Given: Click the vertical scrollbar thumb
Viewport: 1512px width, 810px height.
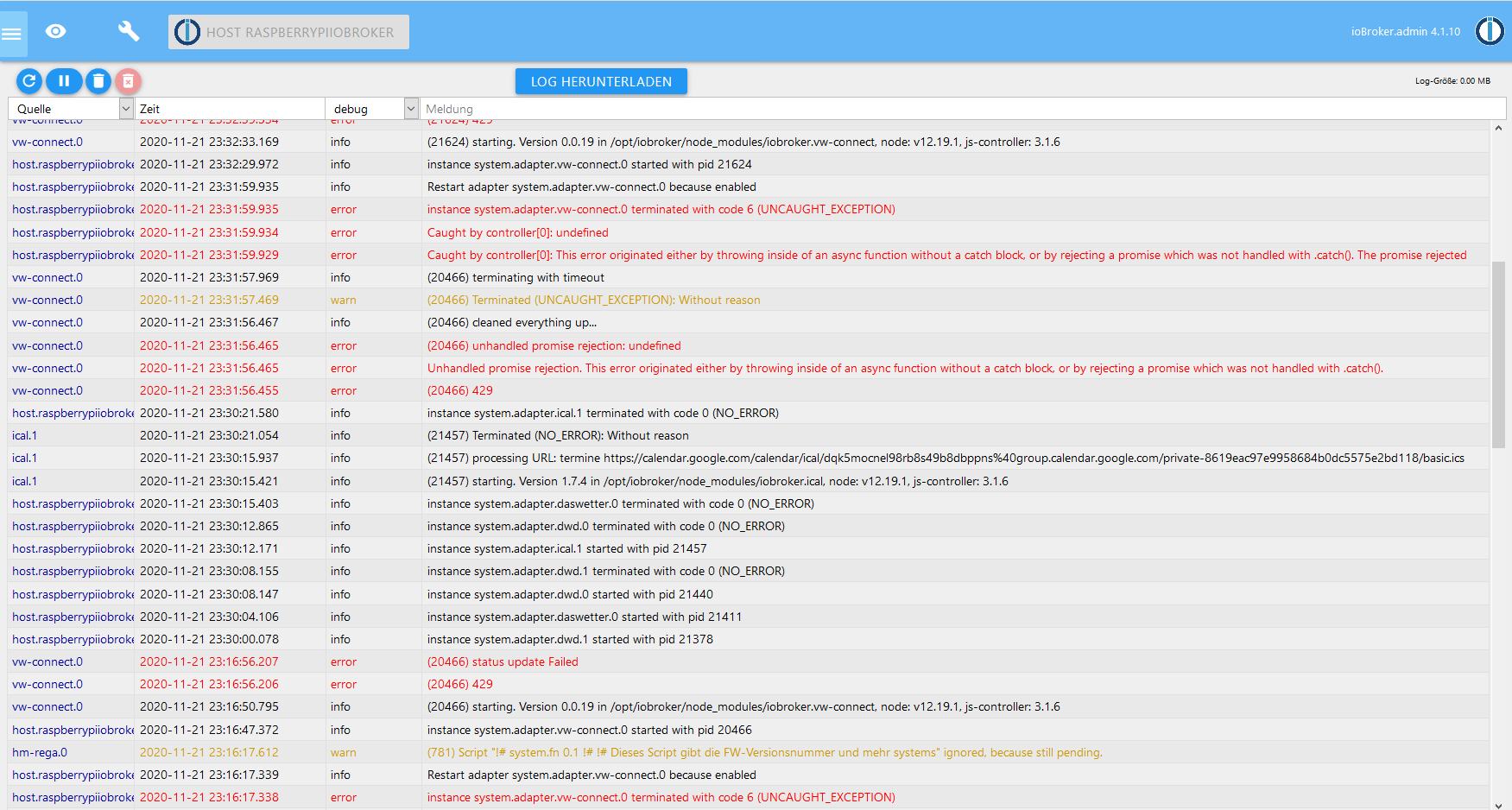Looking at the screenshot, I should [x=1498, y=354].
